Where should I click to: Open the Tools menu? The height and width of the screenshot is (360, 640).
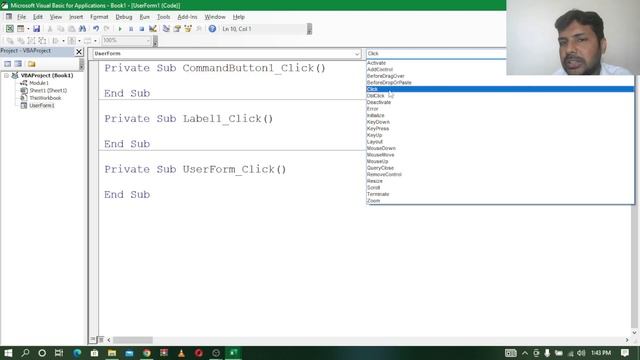tap(163, 17)
